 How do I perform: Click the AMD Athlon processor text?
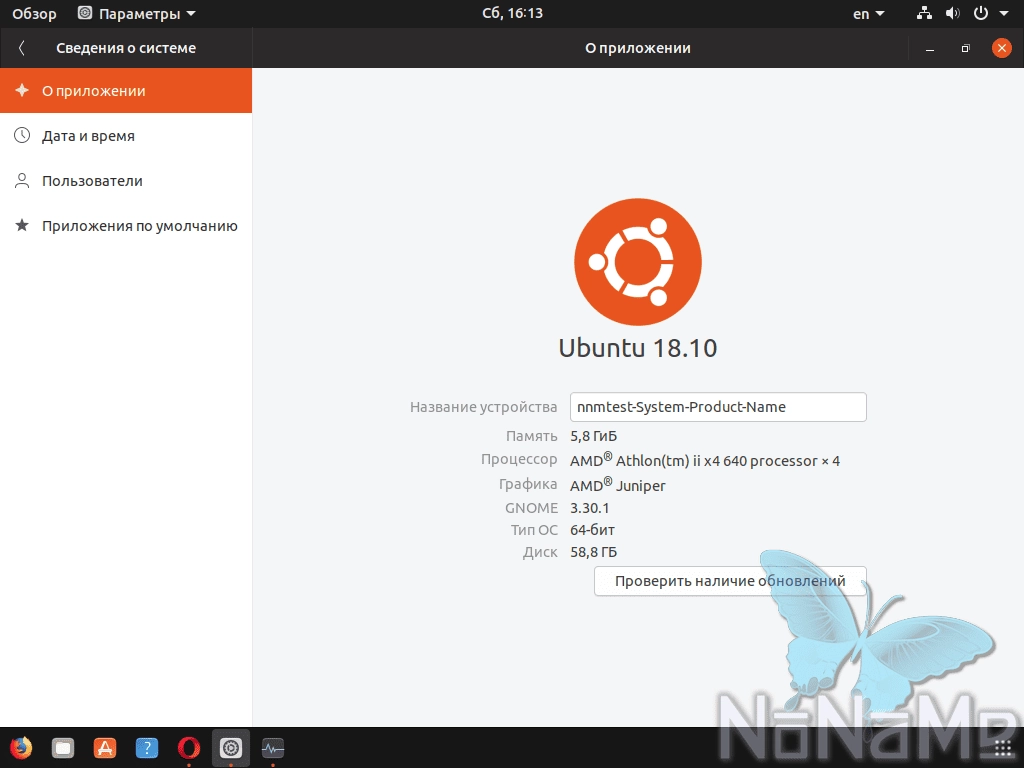705,460
